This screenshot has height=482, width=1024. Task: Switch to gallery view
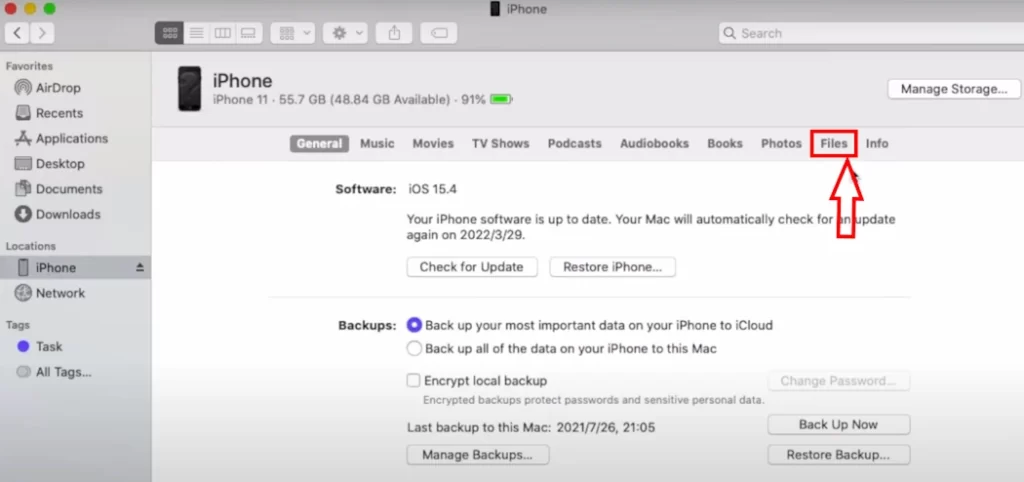click(249, 33)
